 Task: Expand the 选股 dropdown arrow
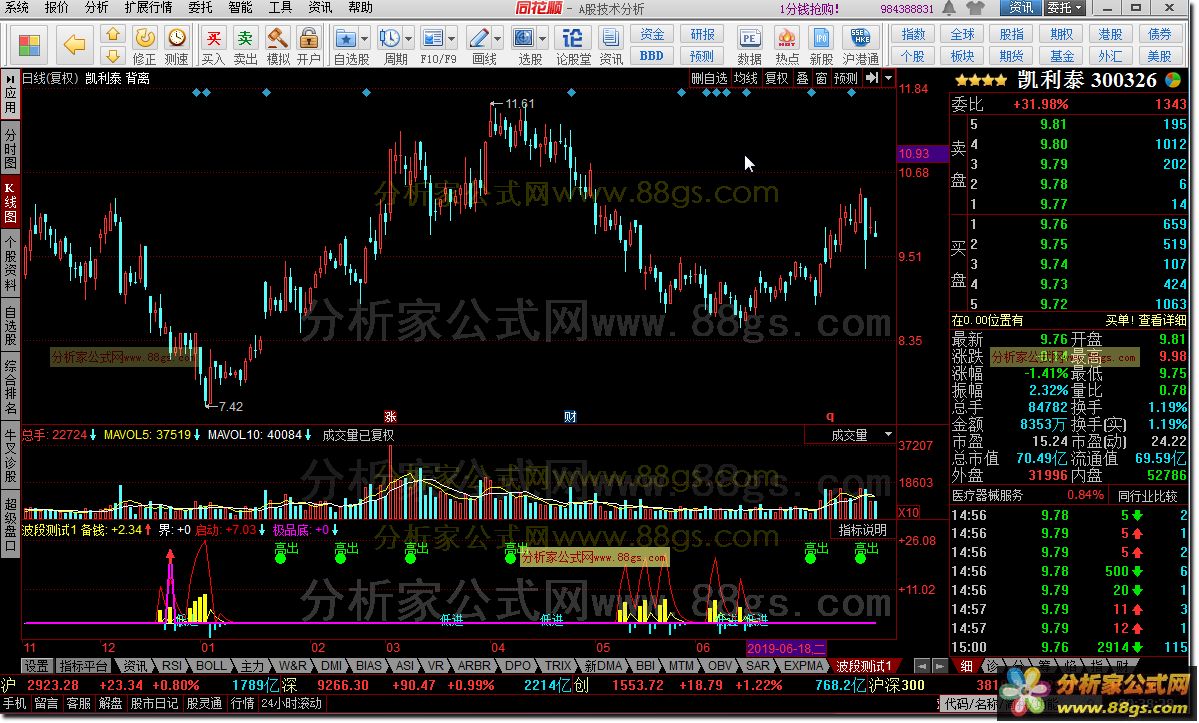click(543, 38)
